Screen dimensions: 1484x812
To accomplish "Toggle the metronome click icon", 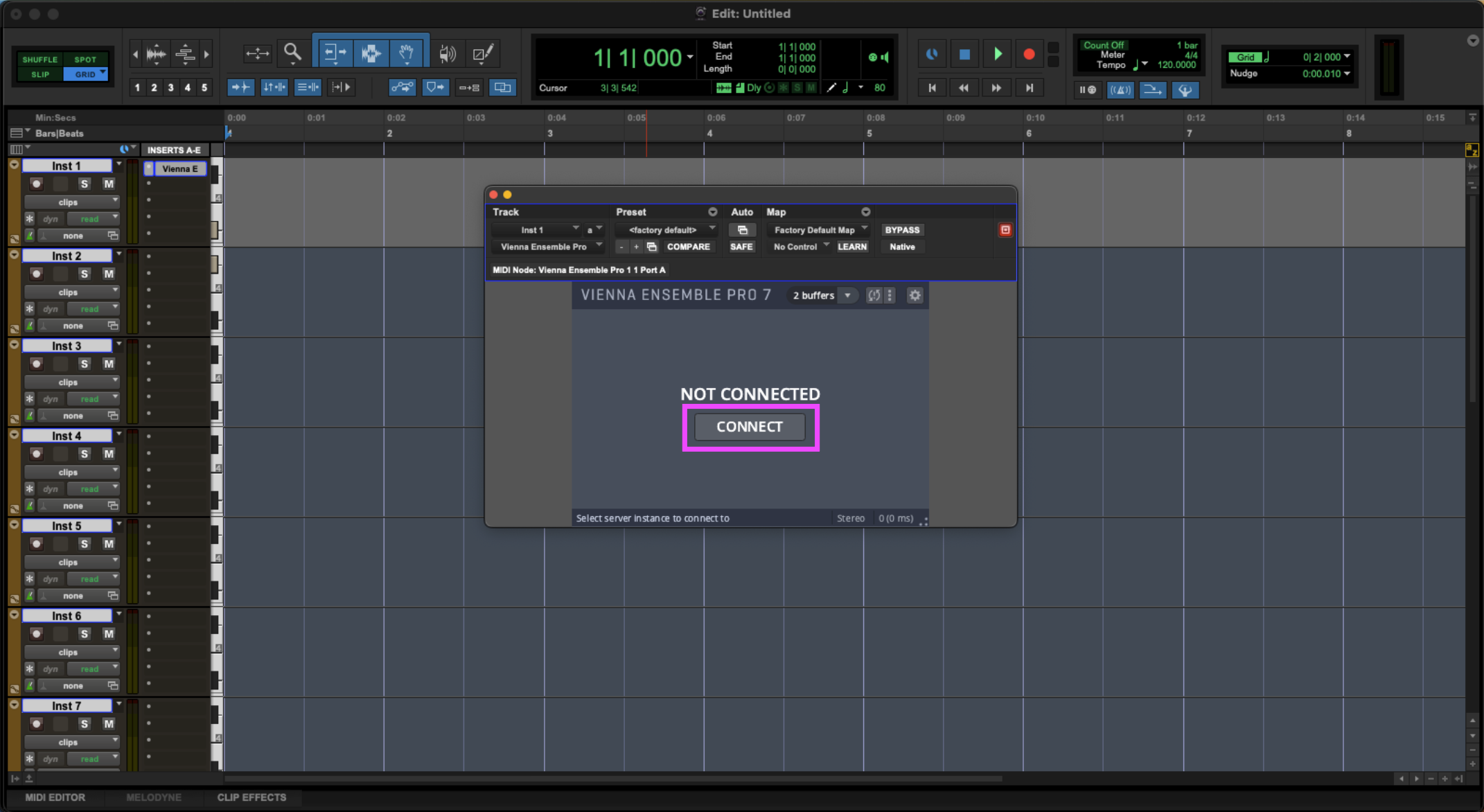I will [x=1120, y=90].
